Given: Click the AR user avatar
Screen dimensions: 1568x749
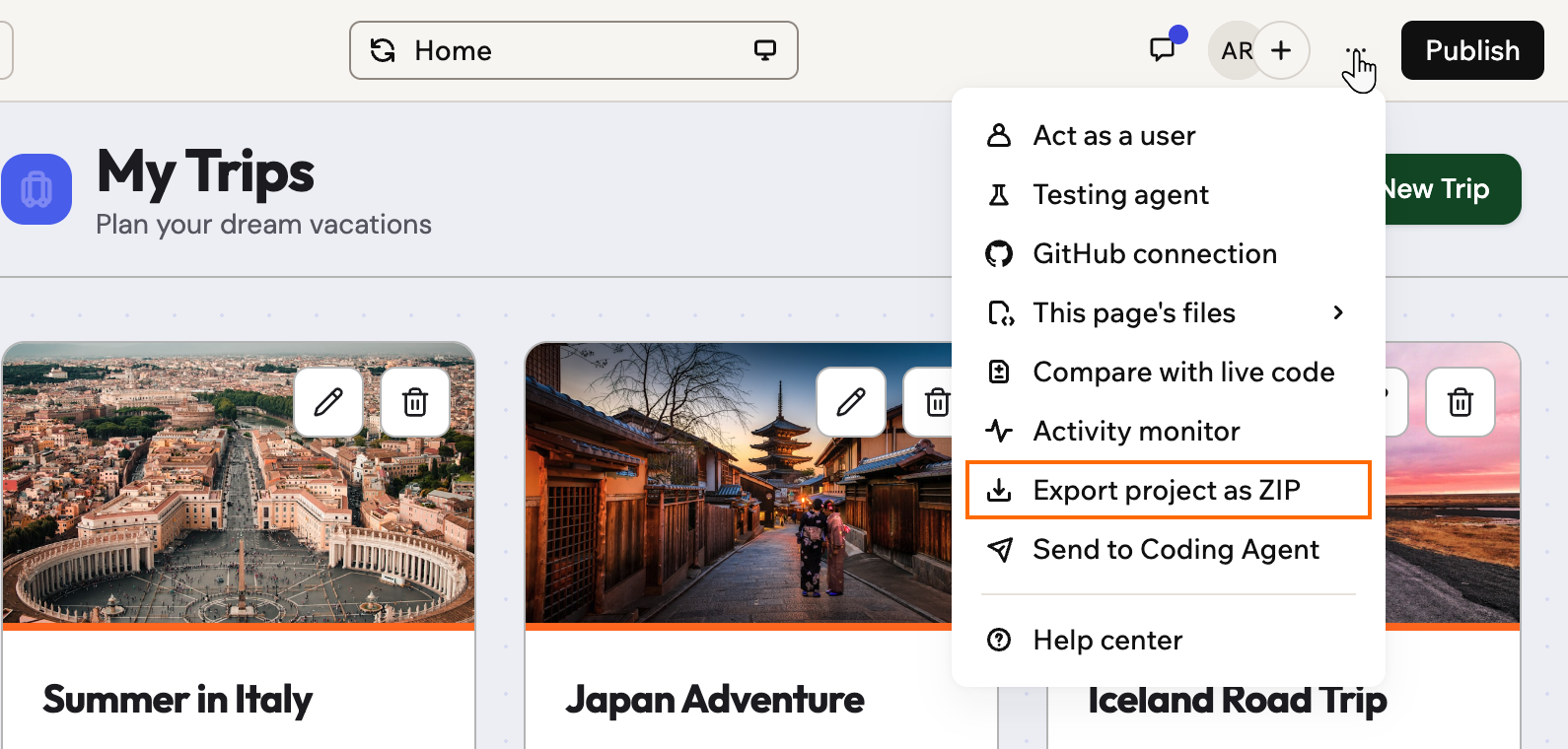Looking at the screenshot, I should tap(1235, 50).
